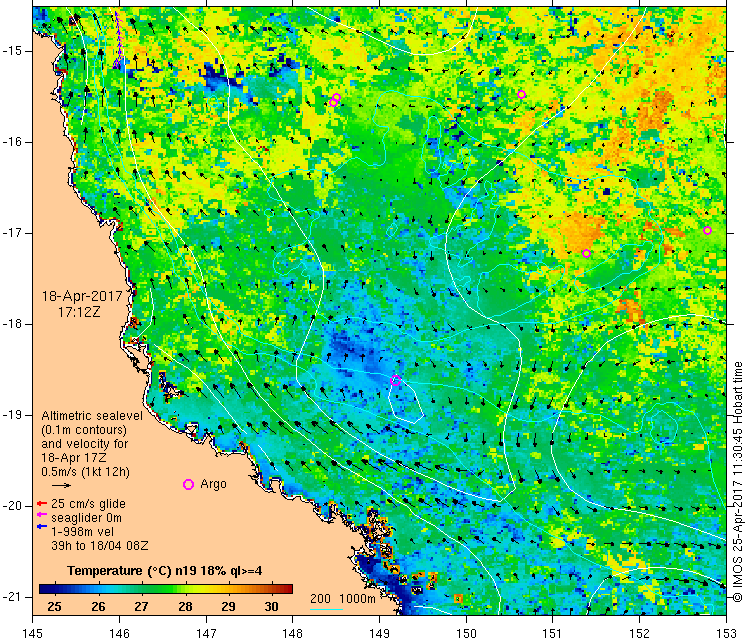This screenshot has height=640, width=750.
Task: Click the '(0.1m contours)' text
Action: [84, 430]
